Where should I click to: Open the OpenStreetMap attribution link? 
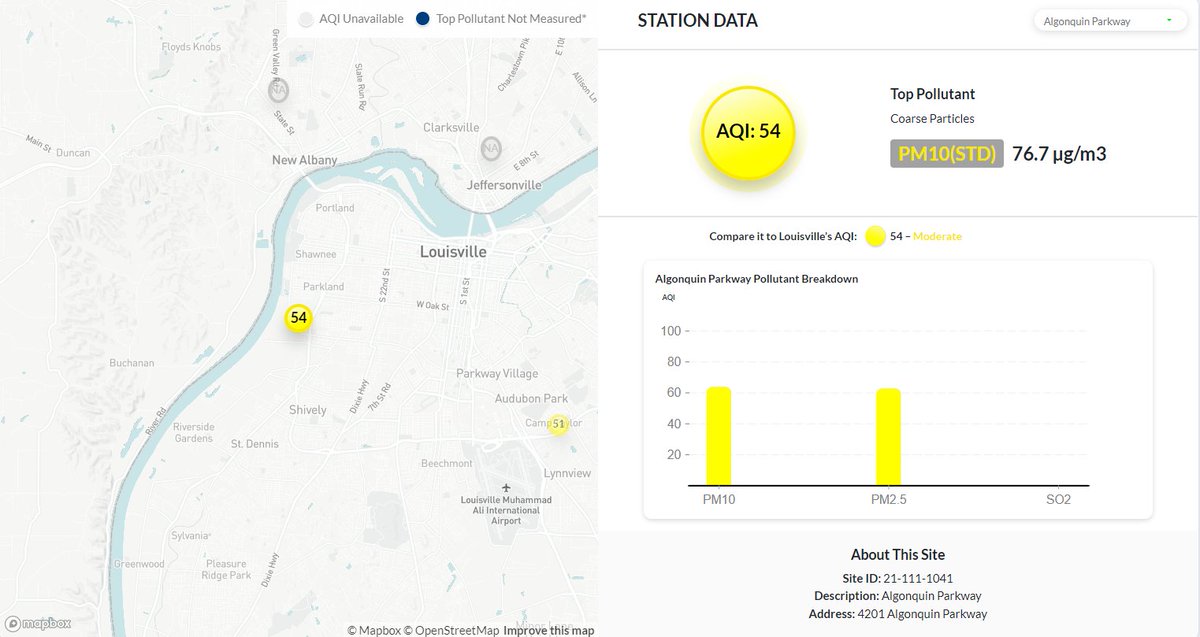click(450, 630)
